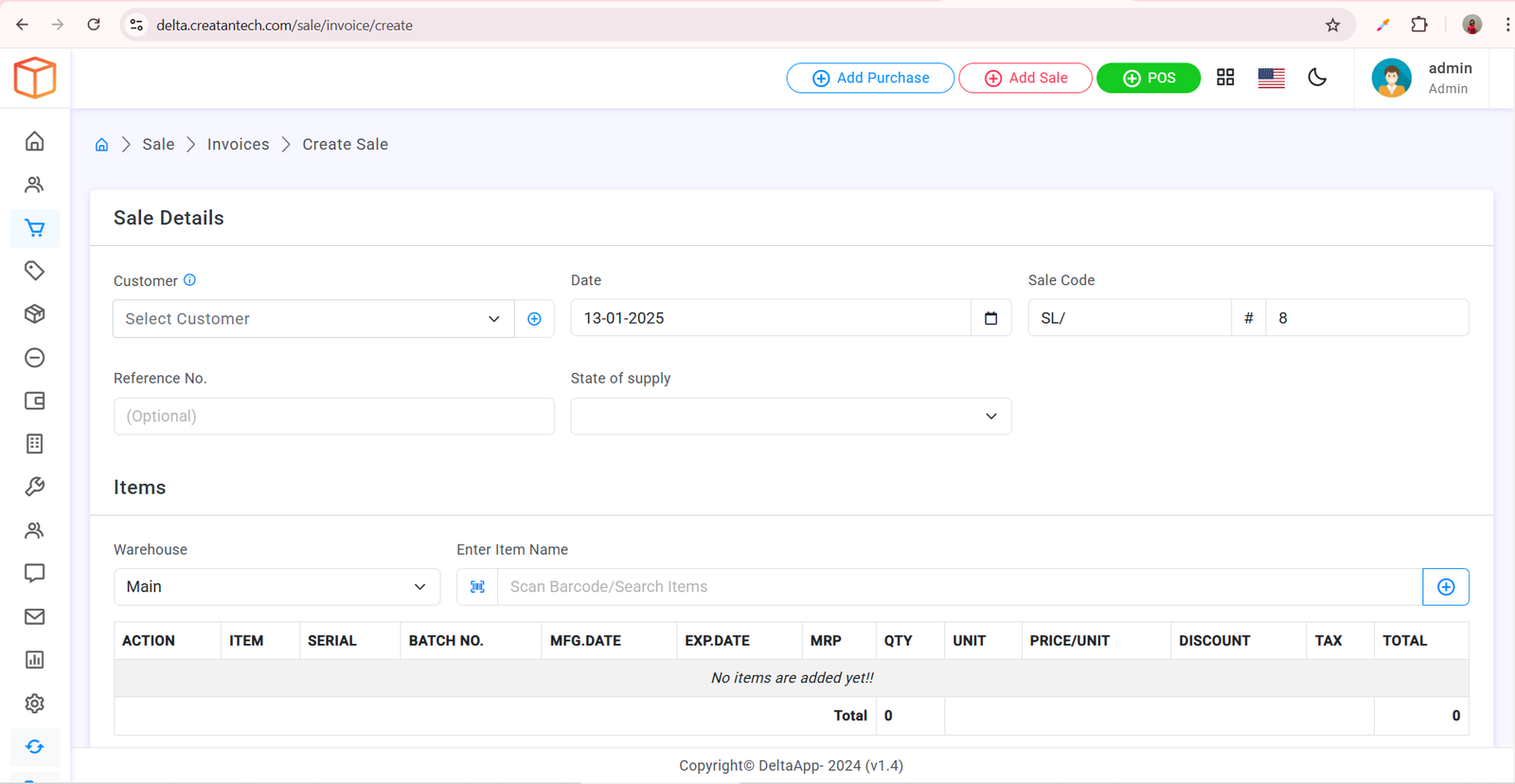Open the price tag sidebar icon
The height and width of the screenshot is (784, 1515).
coord(35,271)
